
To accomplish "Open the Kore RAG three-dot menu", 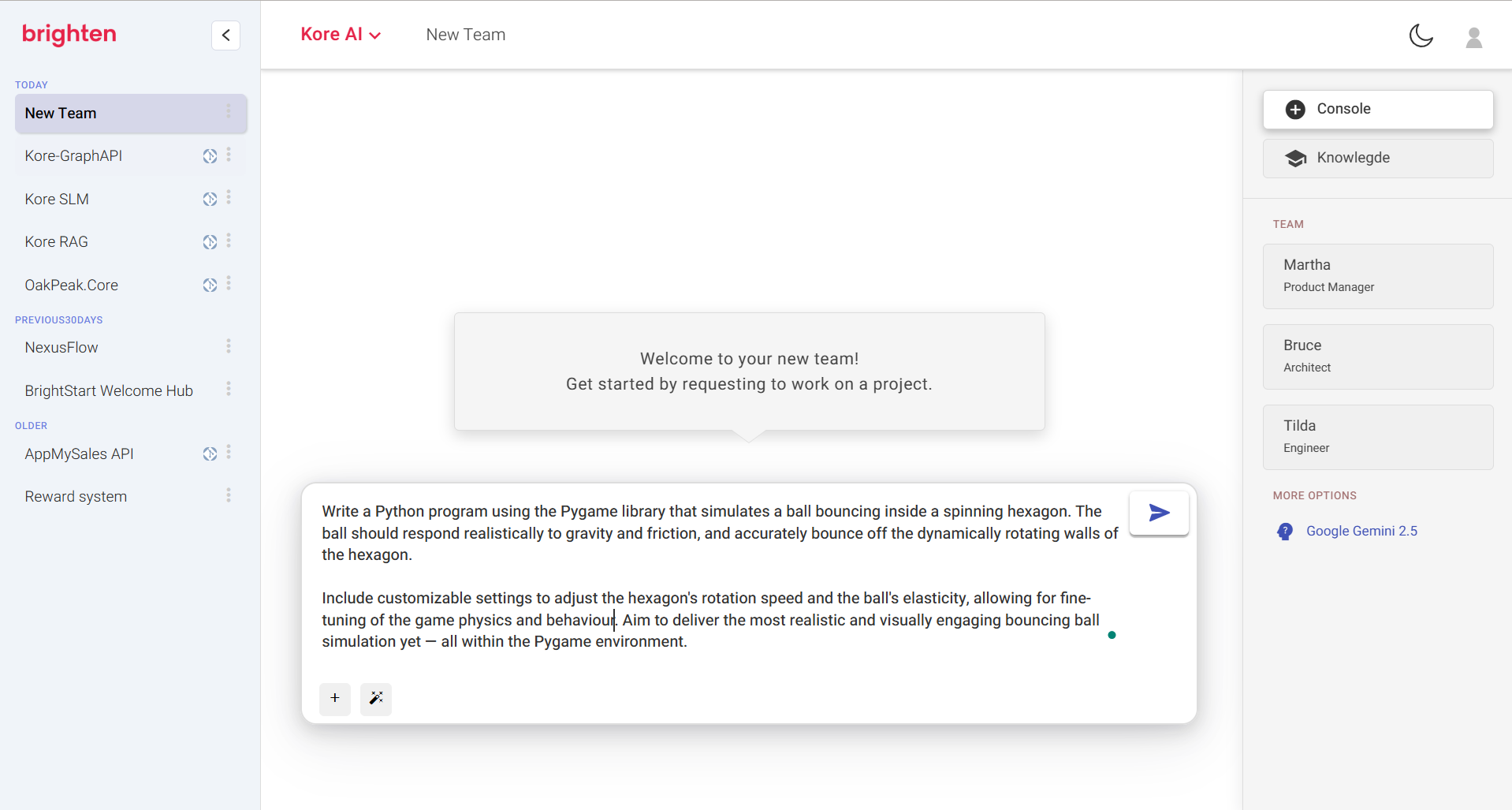I will click(x=229, y=241).
